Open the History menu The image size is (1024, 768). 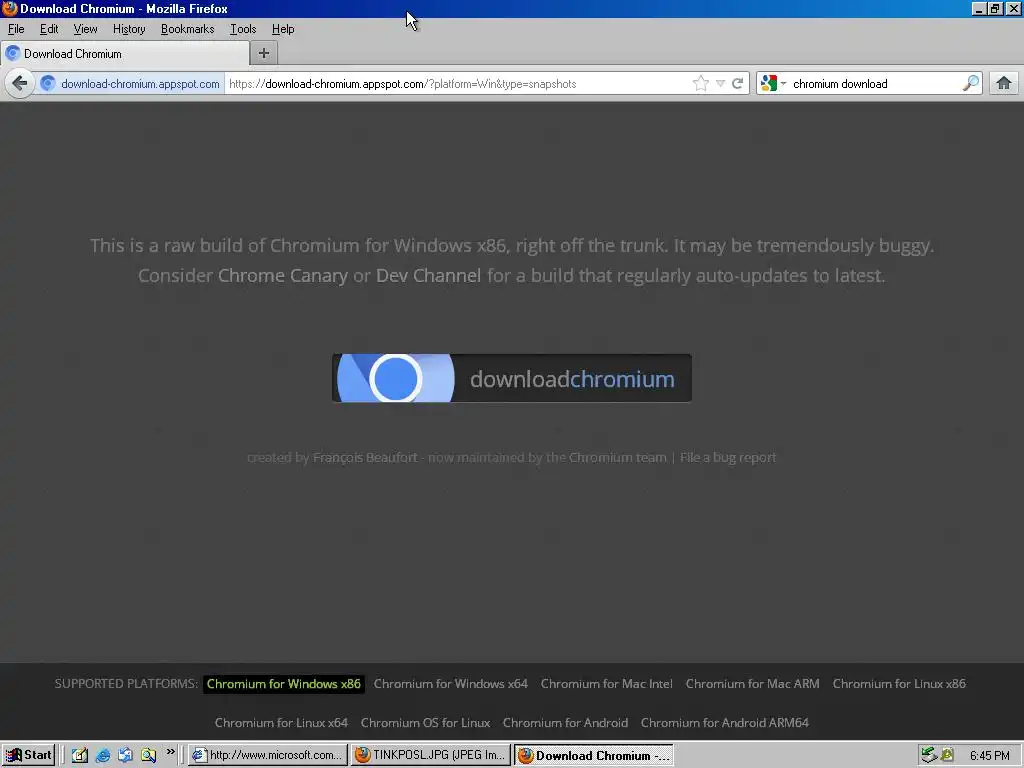tap(129, 29)
